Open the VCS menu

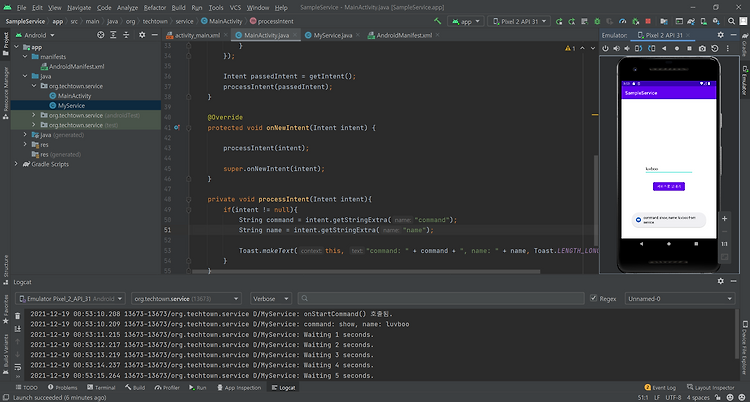(x=235, y=8)
